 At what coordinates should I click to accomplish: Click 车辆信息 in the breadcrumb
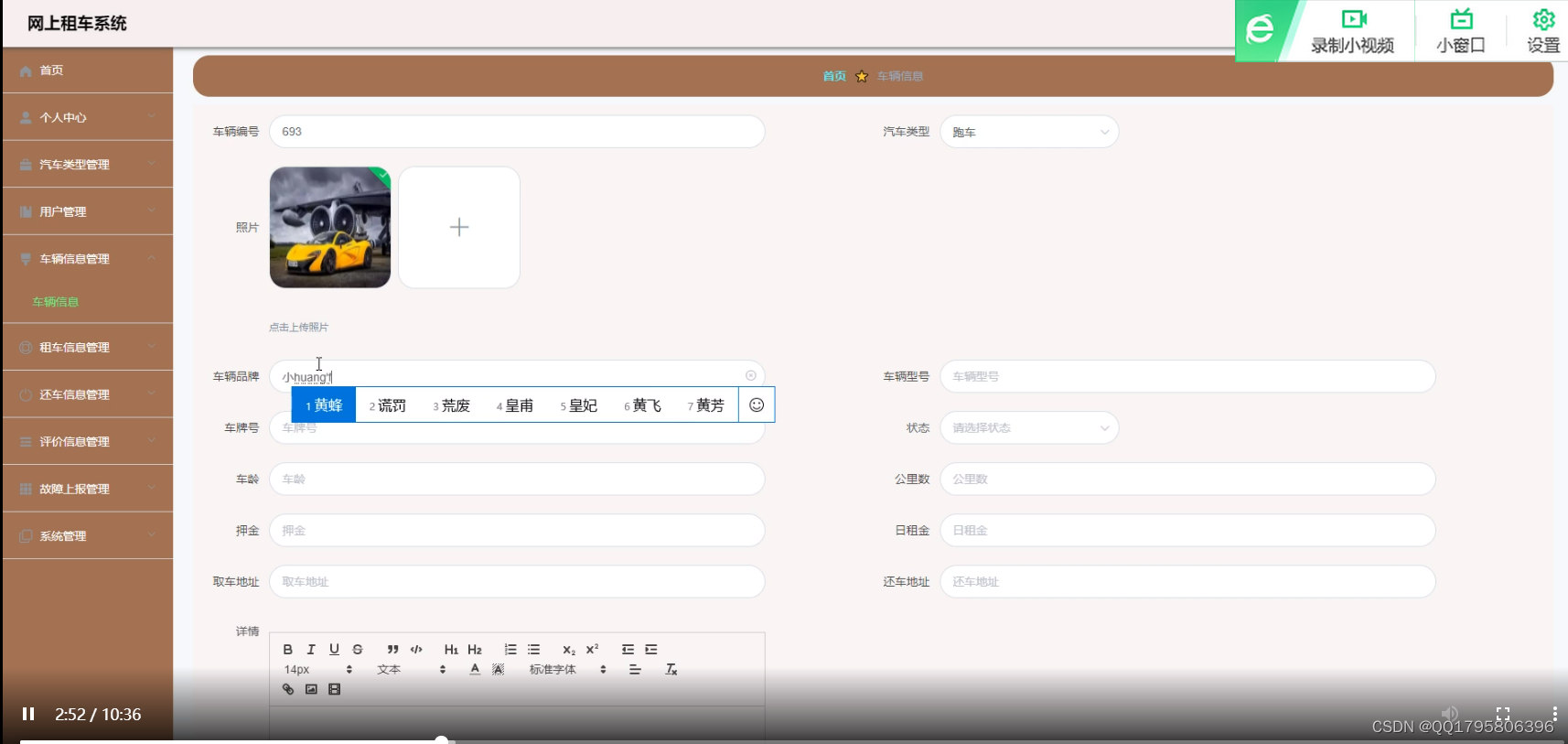(900, 76)
